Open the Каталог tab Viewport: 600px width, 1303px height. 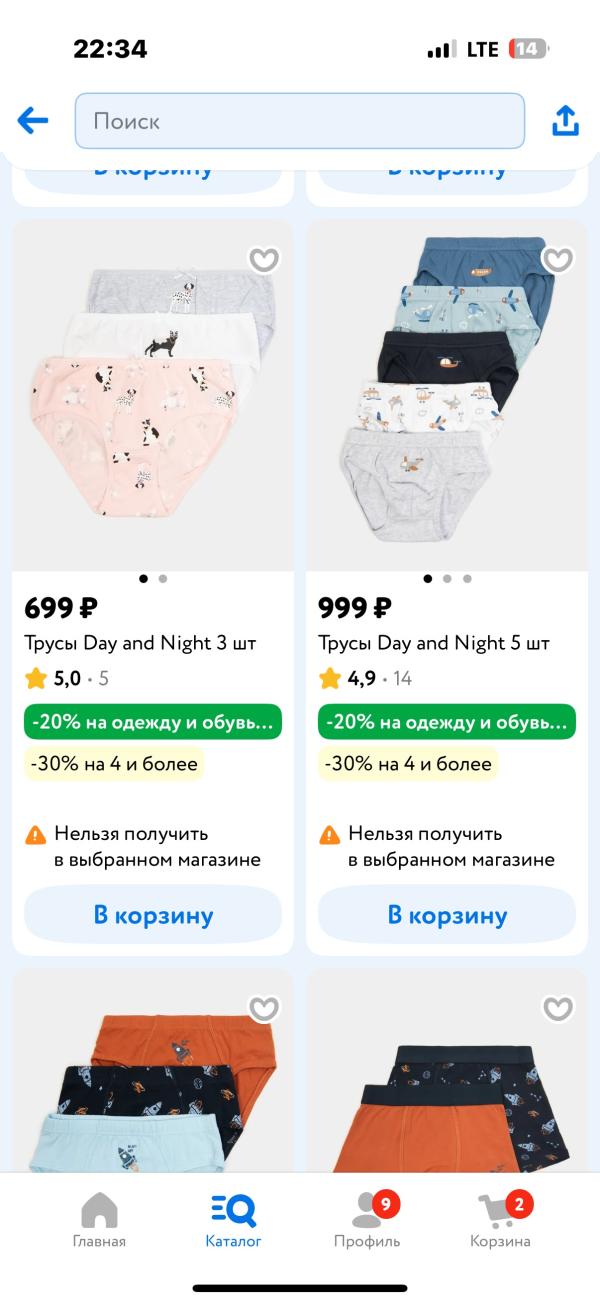234,1221
